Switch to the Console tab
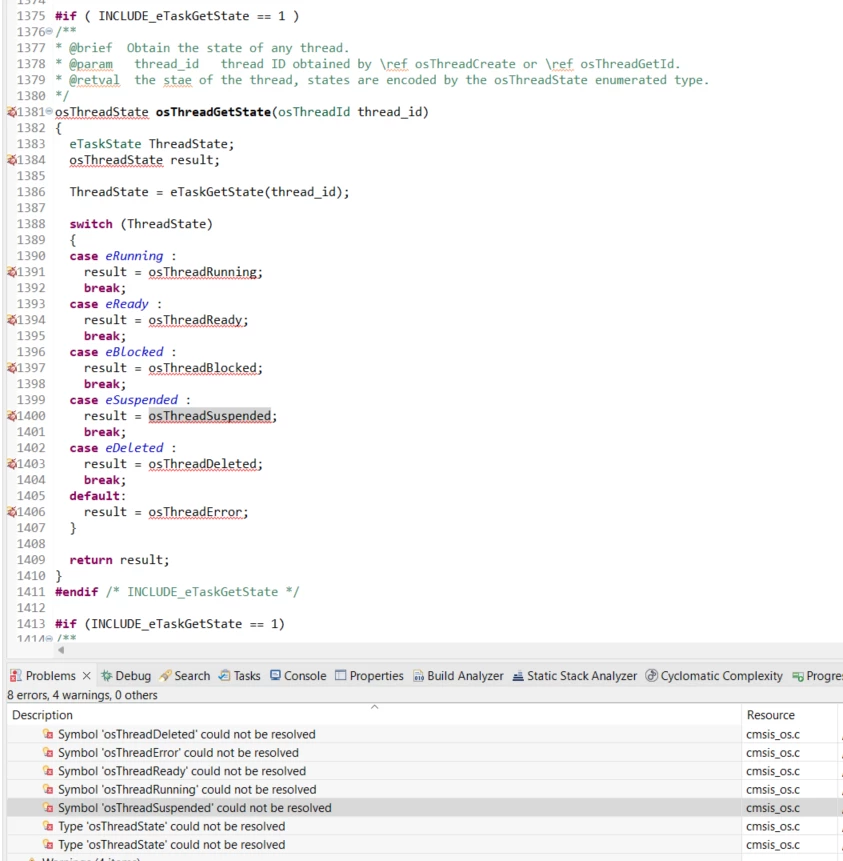Screen dimensions: 843x861 (298, 676)
